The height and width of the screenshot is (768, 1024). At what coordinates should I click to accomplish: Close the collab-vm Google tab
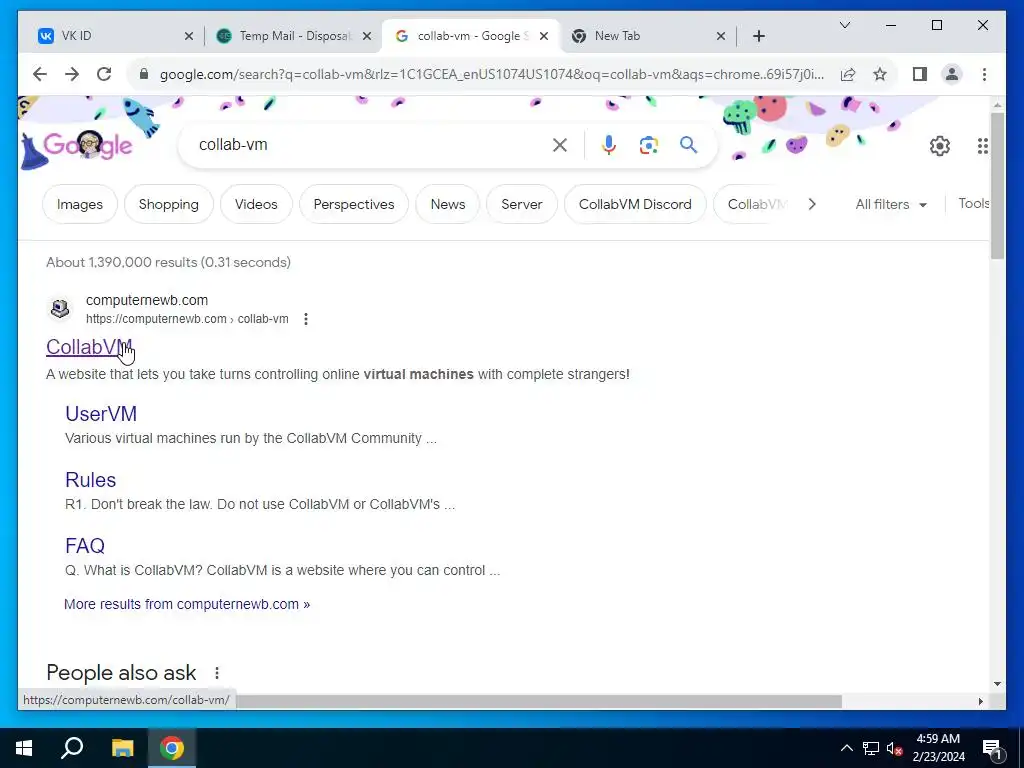(x=543, y=36)
